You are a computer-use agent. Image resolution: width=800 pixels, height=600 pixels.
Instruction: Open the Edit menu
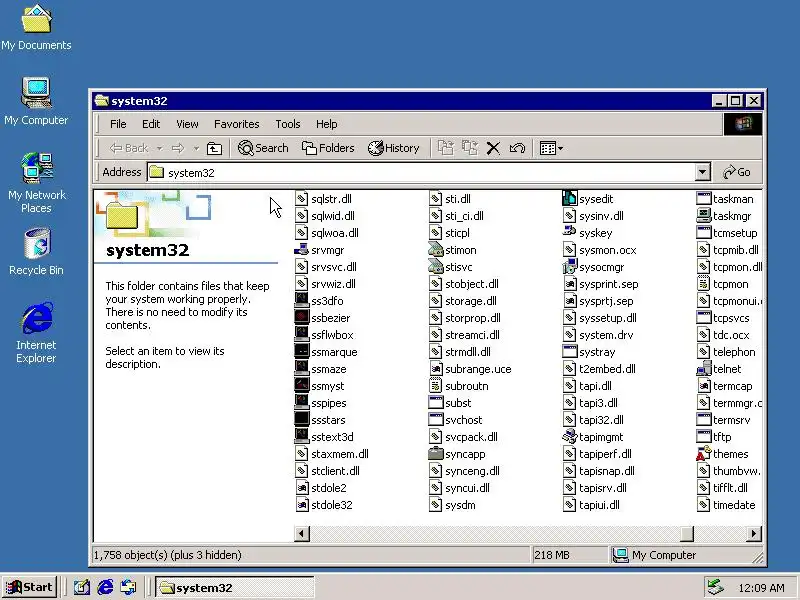coord(151,124)
